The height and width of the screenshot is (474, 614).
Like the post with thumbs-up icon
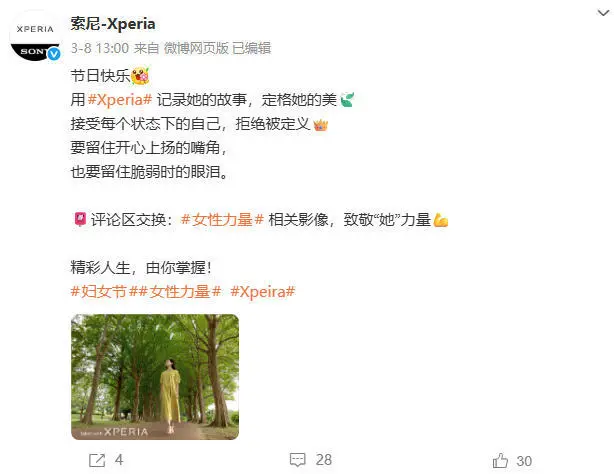500,460
